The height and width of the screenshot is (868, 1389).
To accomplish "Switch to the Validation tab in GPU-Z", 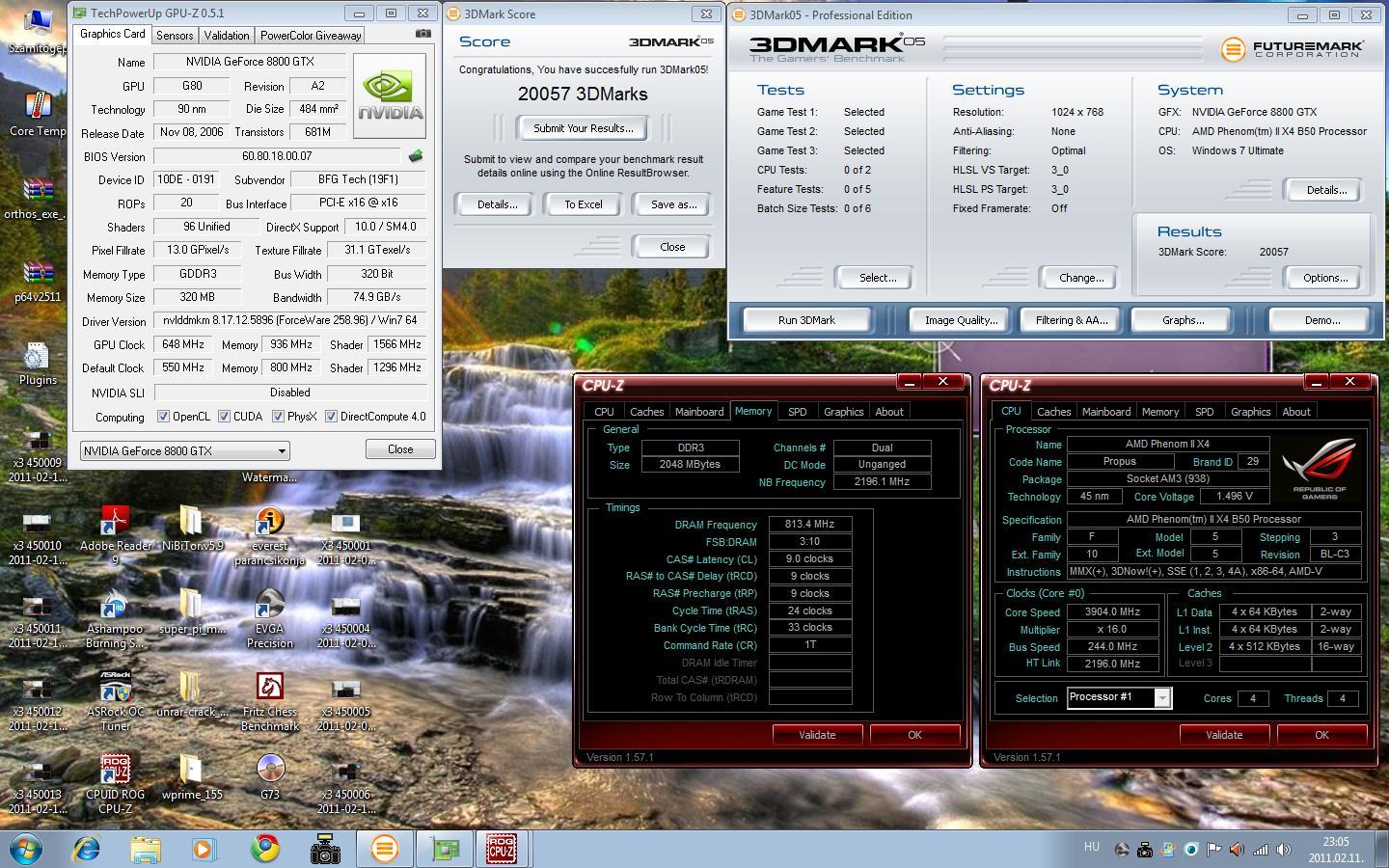I will point(227,35).
